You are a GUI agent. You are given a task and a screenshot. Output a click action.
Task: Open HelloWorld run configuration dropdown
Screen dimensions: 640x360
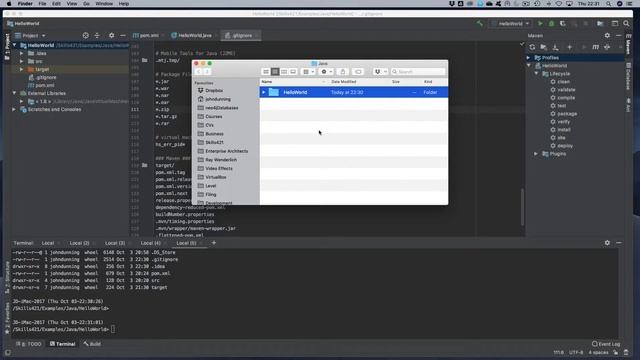coord(511,24)
